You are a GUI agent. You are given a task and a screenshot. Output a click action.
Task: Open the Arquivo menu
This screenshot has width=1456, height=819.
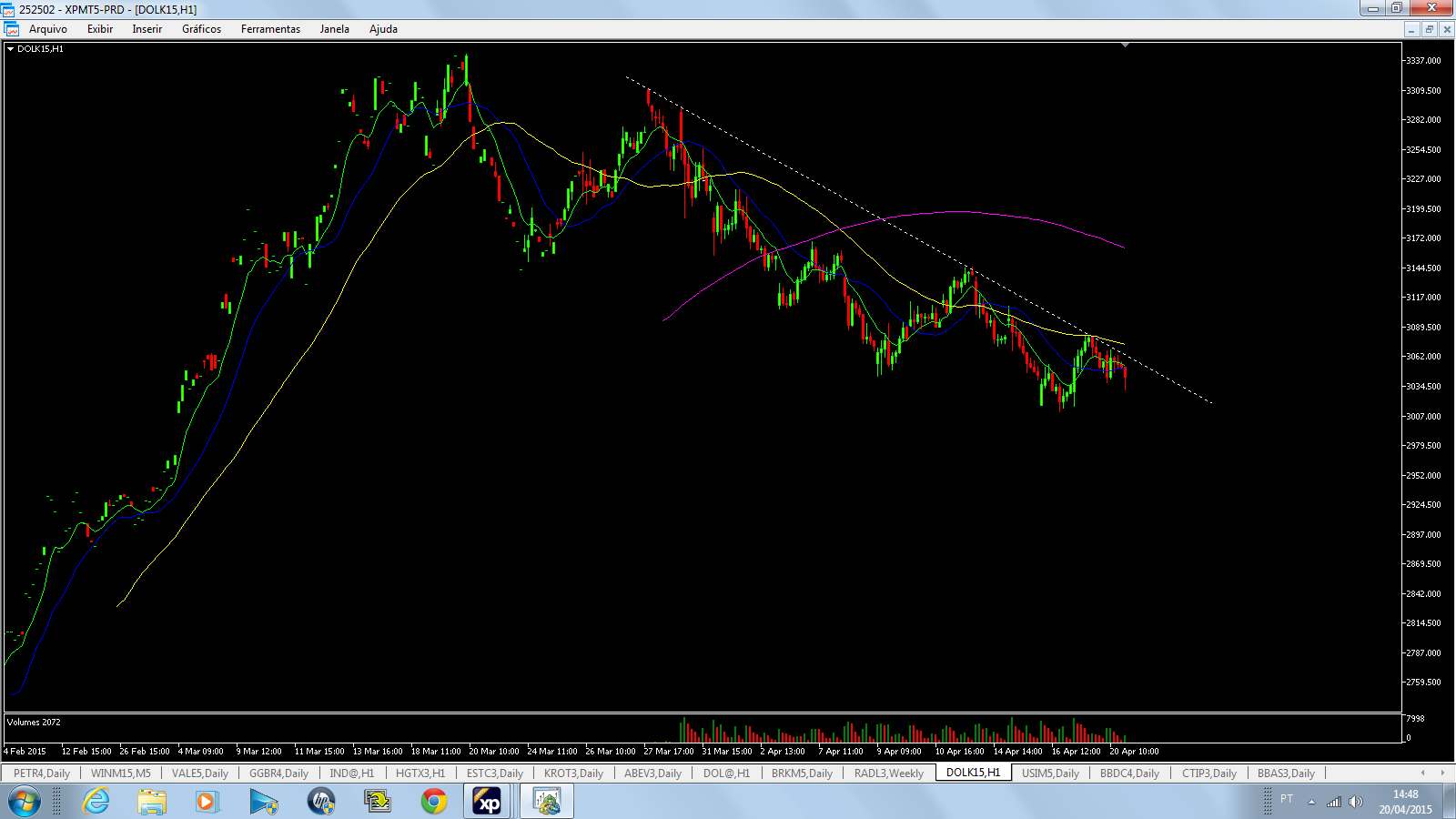point(48,29)
